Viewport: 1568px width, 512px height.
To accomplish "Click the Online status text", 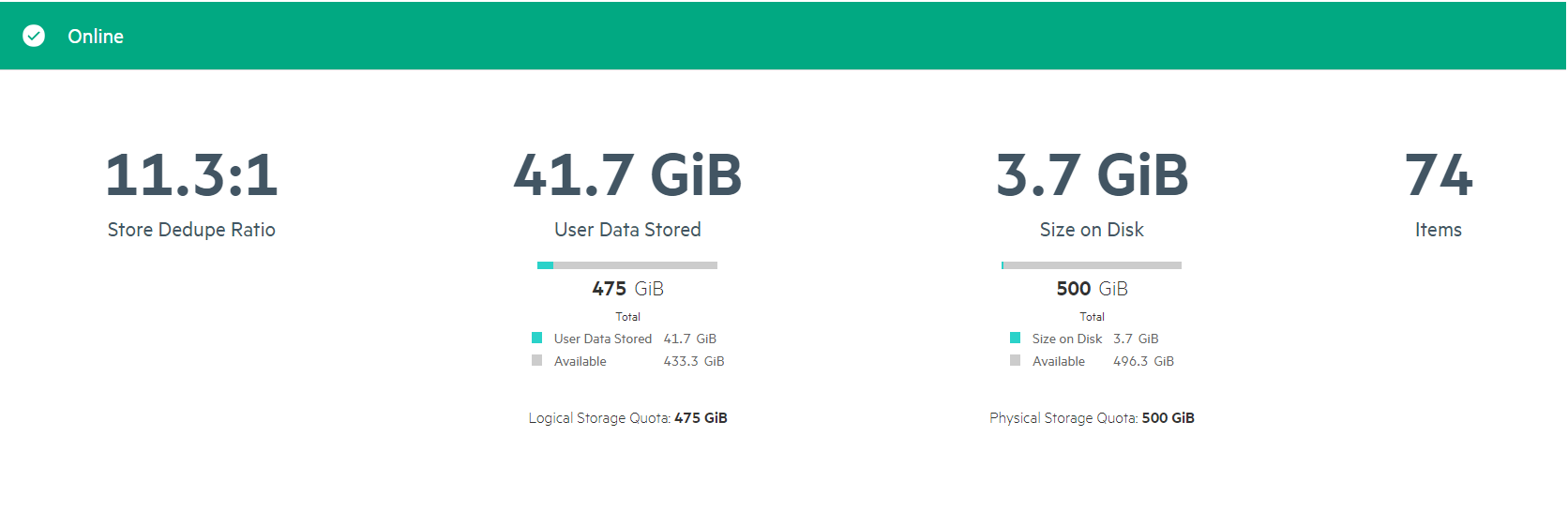I will tap(96, 37).
